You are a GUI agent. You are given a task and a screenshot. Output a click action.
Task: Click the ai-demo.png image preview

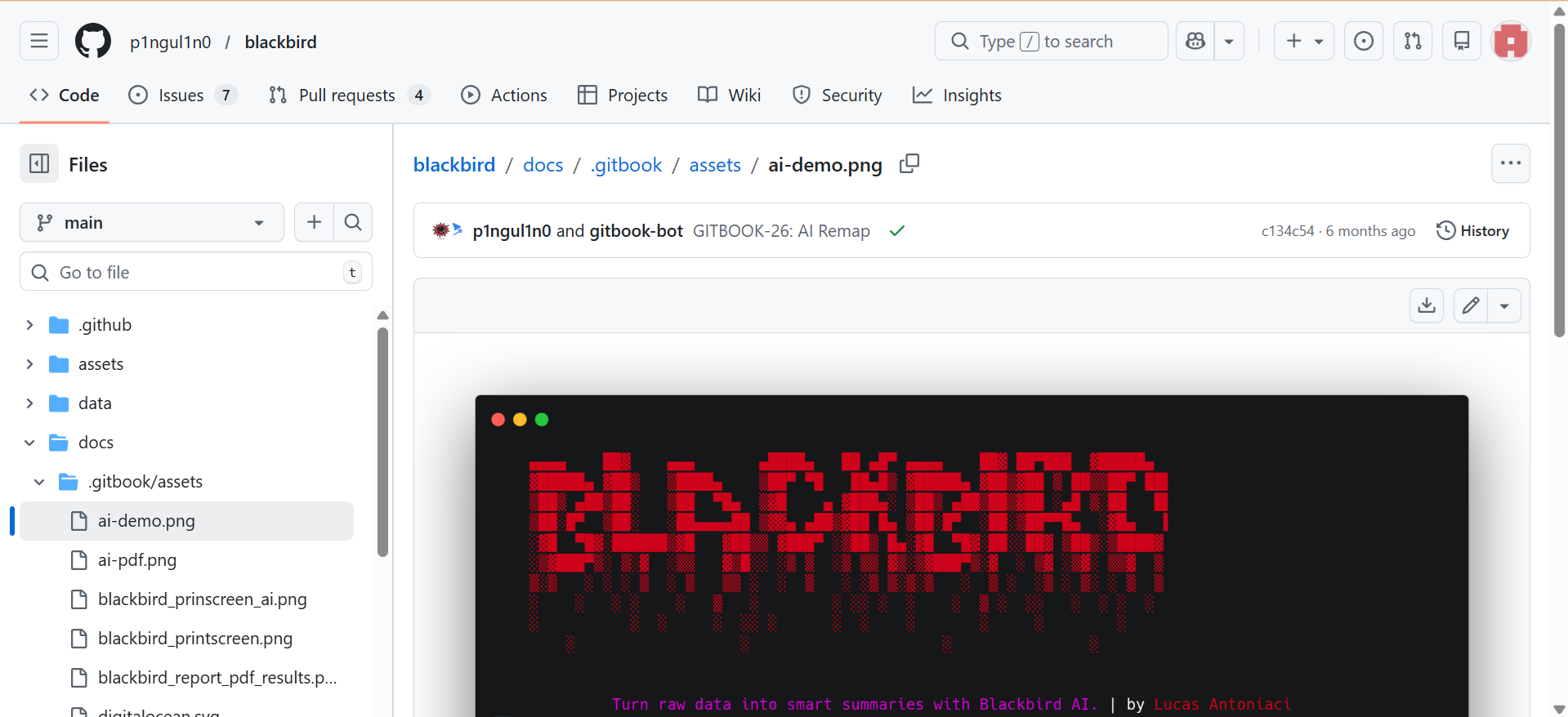[x=972, y=555]
